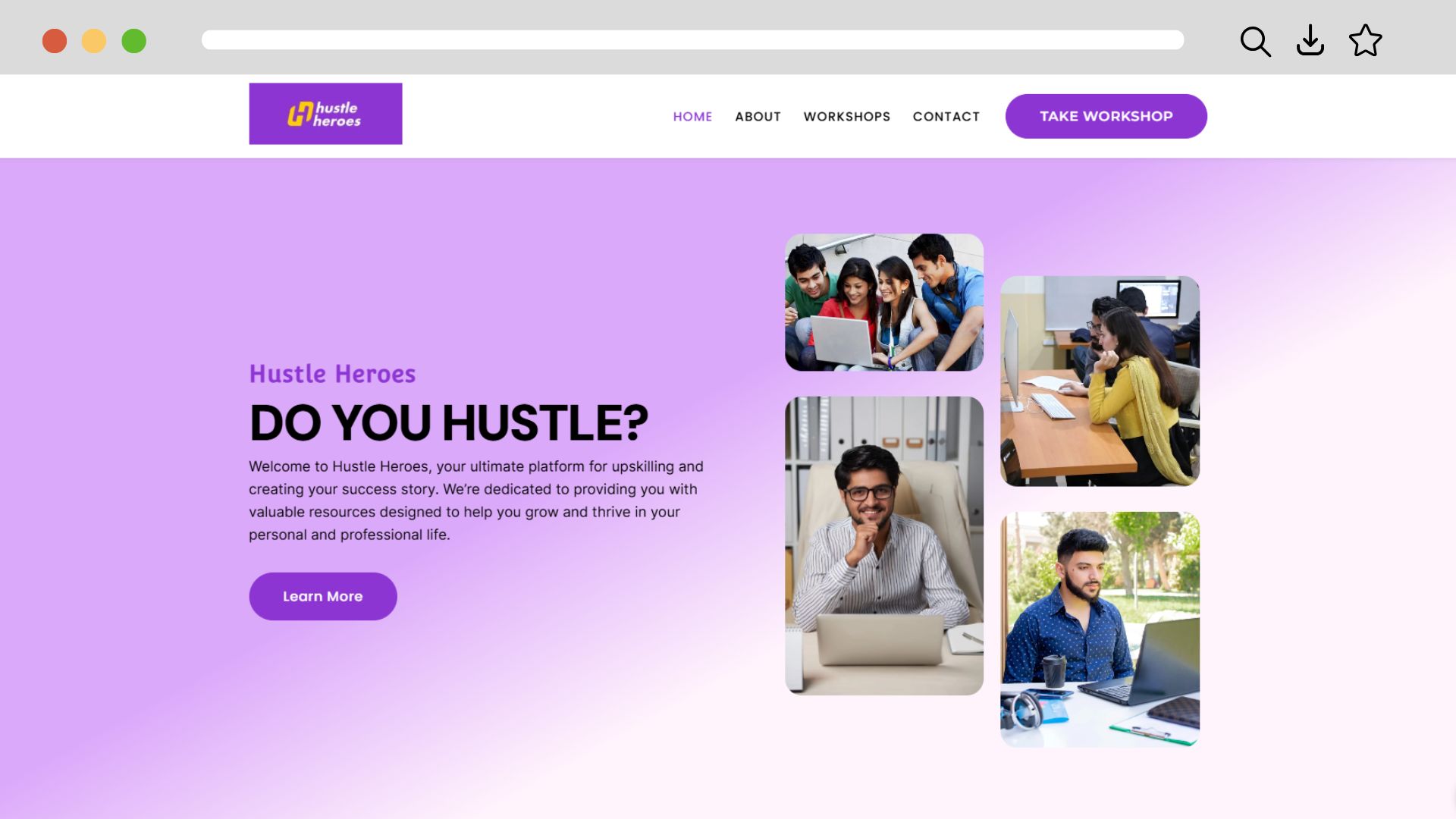Click the red window dot

click(x=55, y=41)
